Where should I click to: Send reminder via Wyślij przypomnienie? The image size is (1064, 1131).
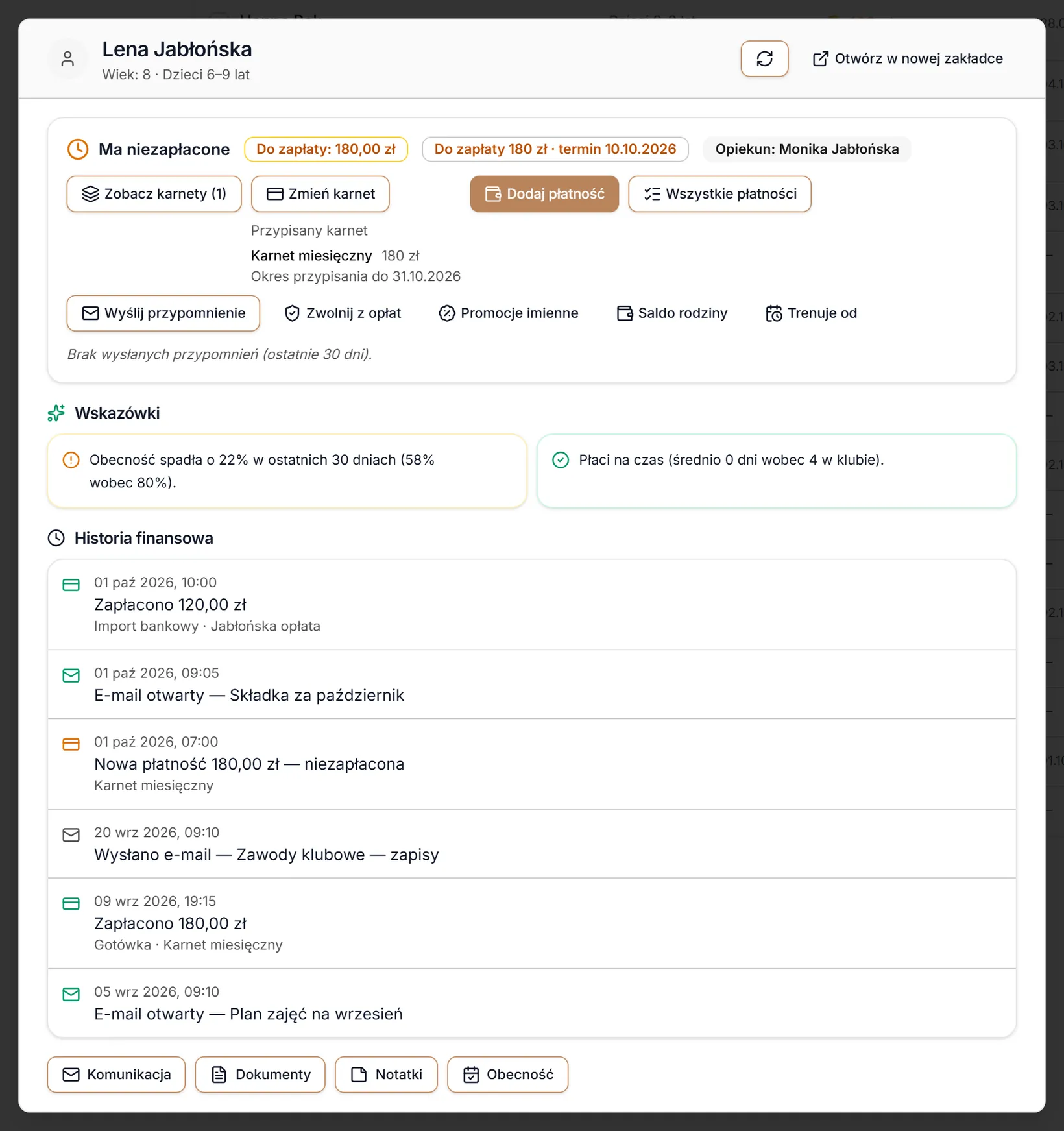163,313
